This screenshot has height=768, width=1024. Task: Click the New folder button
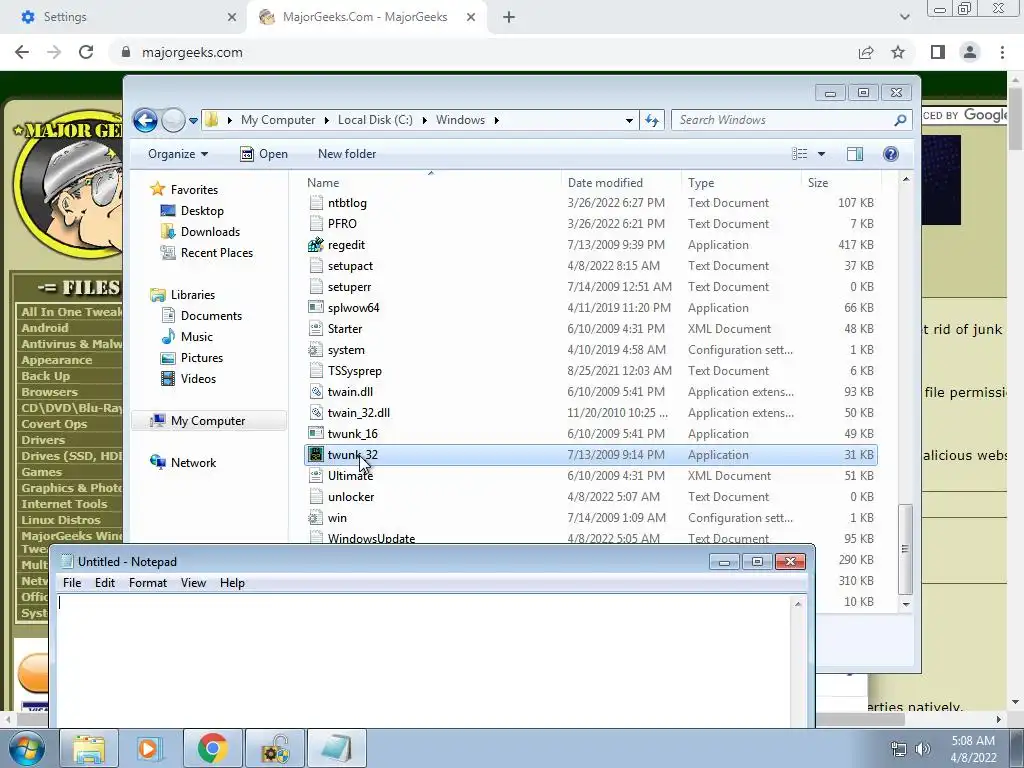point(347,154)
